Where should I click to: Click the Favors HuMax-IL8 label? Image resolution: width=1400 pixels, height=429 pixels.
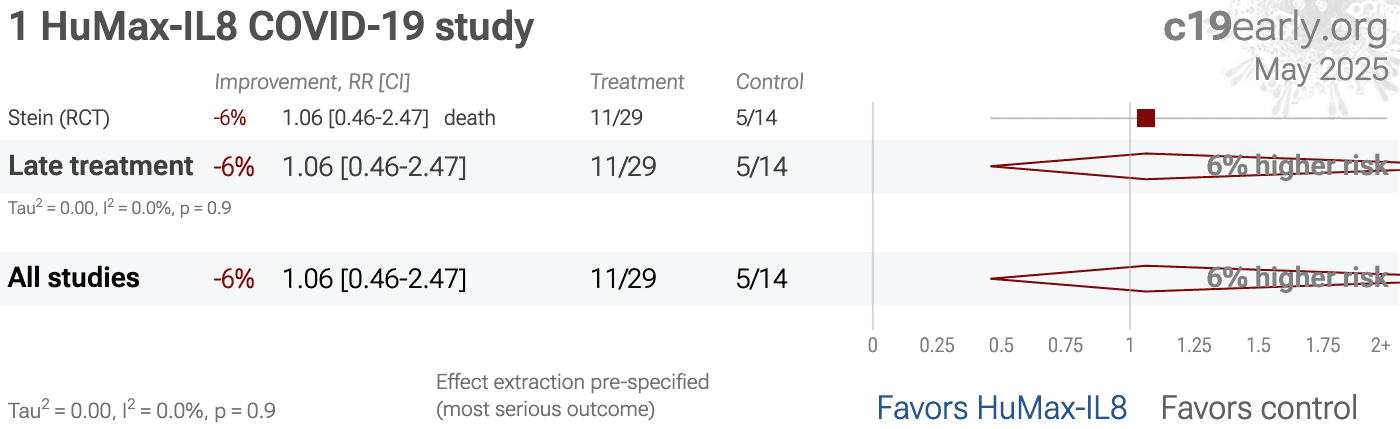click(x=1002, y=407)
